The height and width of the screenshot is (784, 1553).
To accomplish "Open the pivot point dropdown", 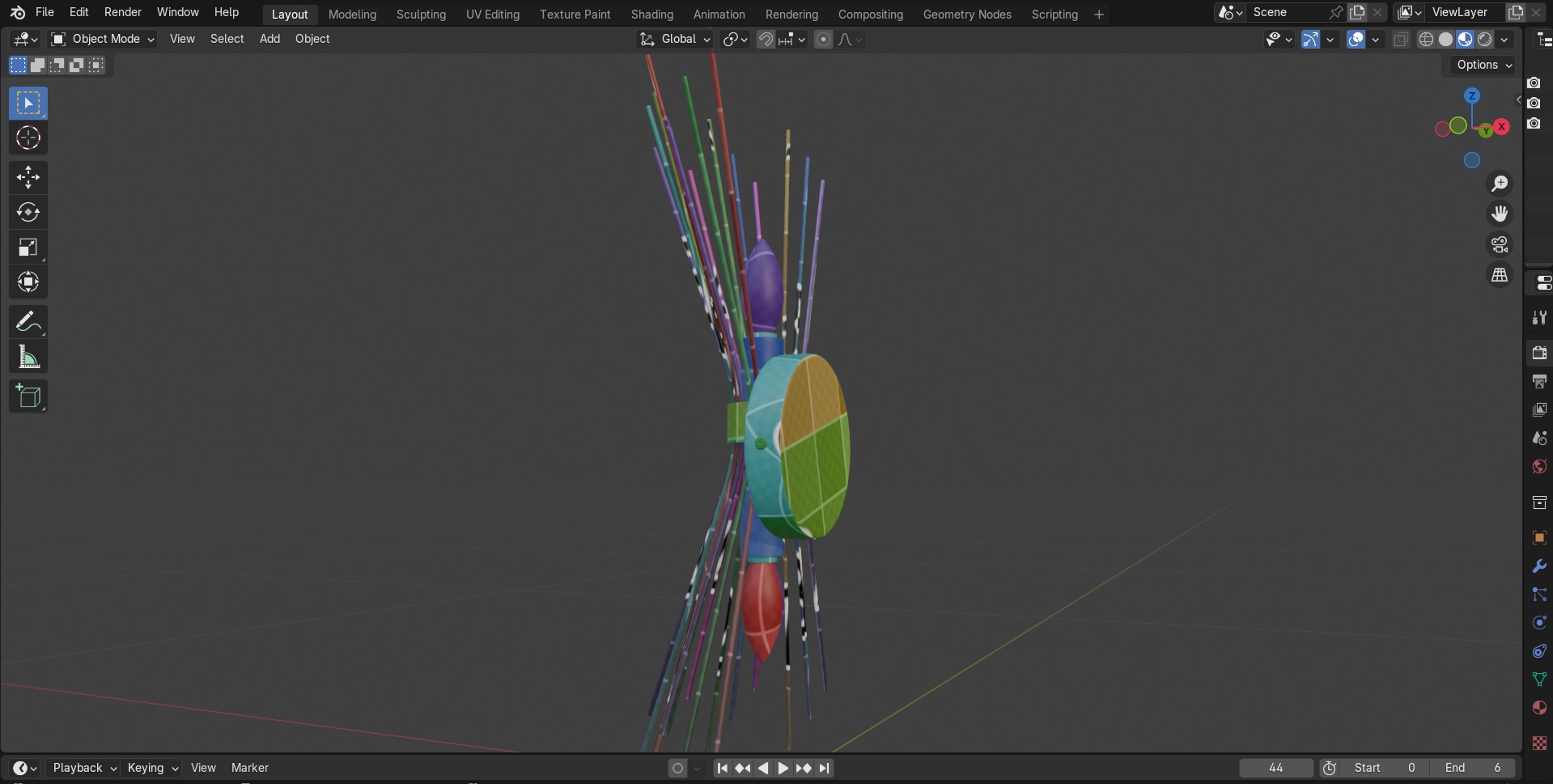I will coord(735,39).
